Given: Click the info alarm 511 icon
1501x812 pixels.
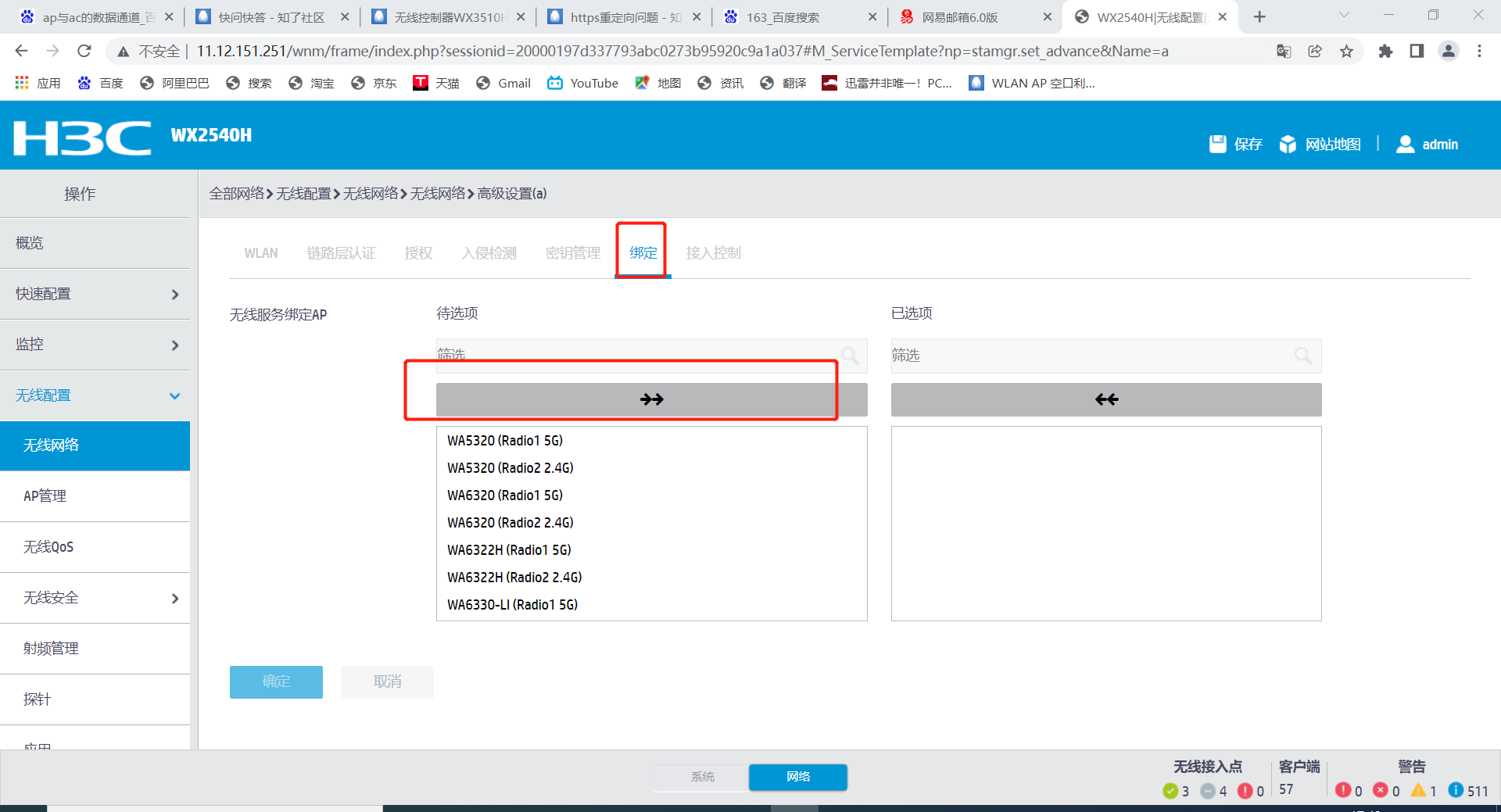Looking at the screenshot, I should (1456, 790).
